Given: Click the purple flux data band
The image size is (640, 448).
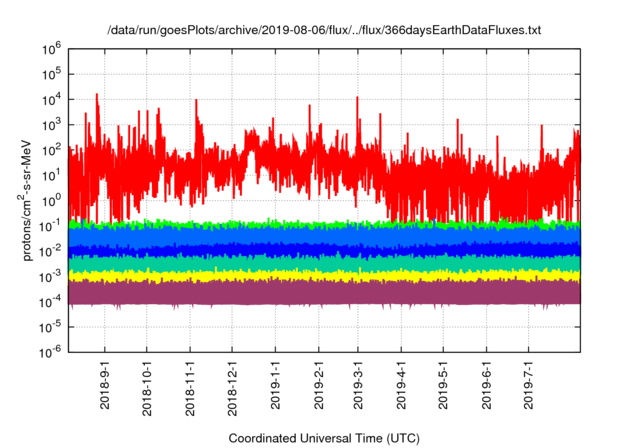Looking at the screenshot, I should (x=324, y=293).
